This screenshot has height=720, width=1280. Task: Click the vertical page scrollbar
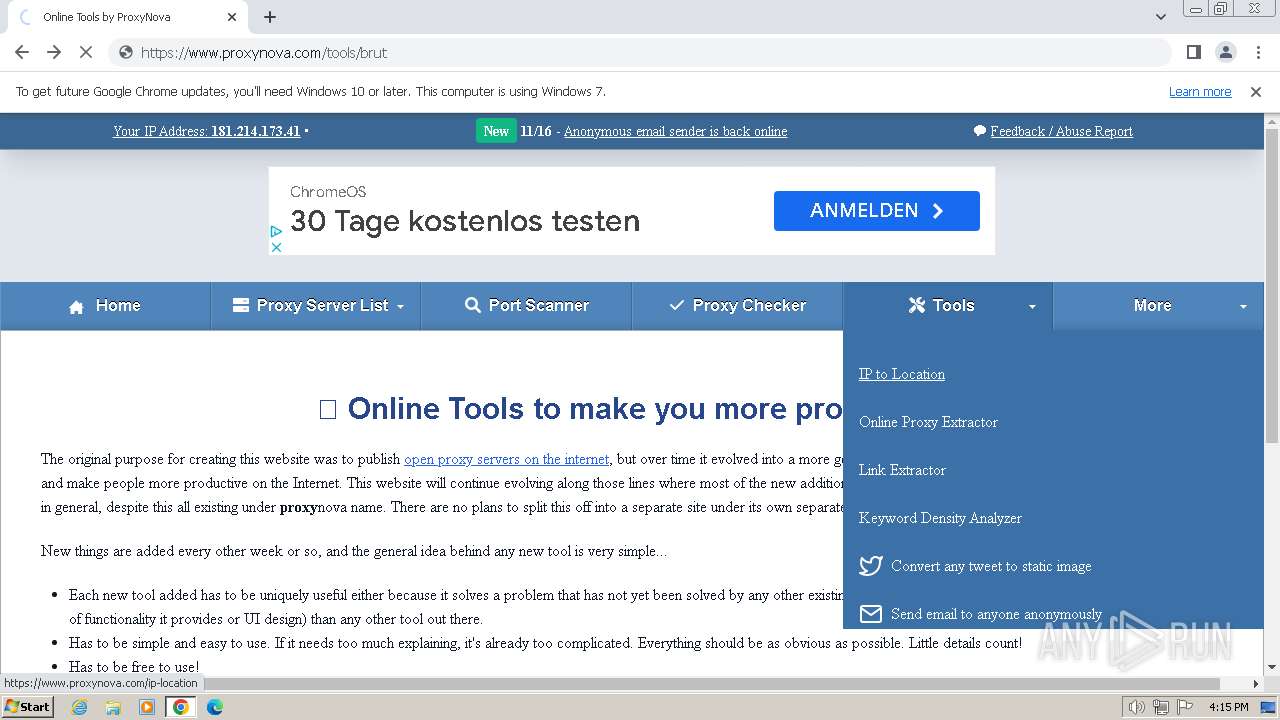pos(1272,285)
